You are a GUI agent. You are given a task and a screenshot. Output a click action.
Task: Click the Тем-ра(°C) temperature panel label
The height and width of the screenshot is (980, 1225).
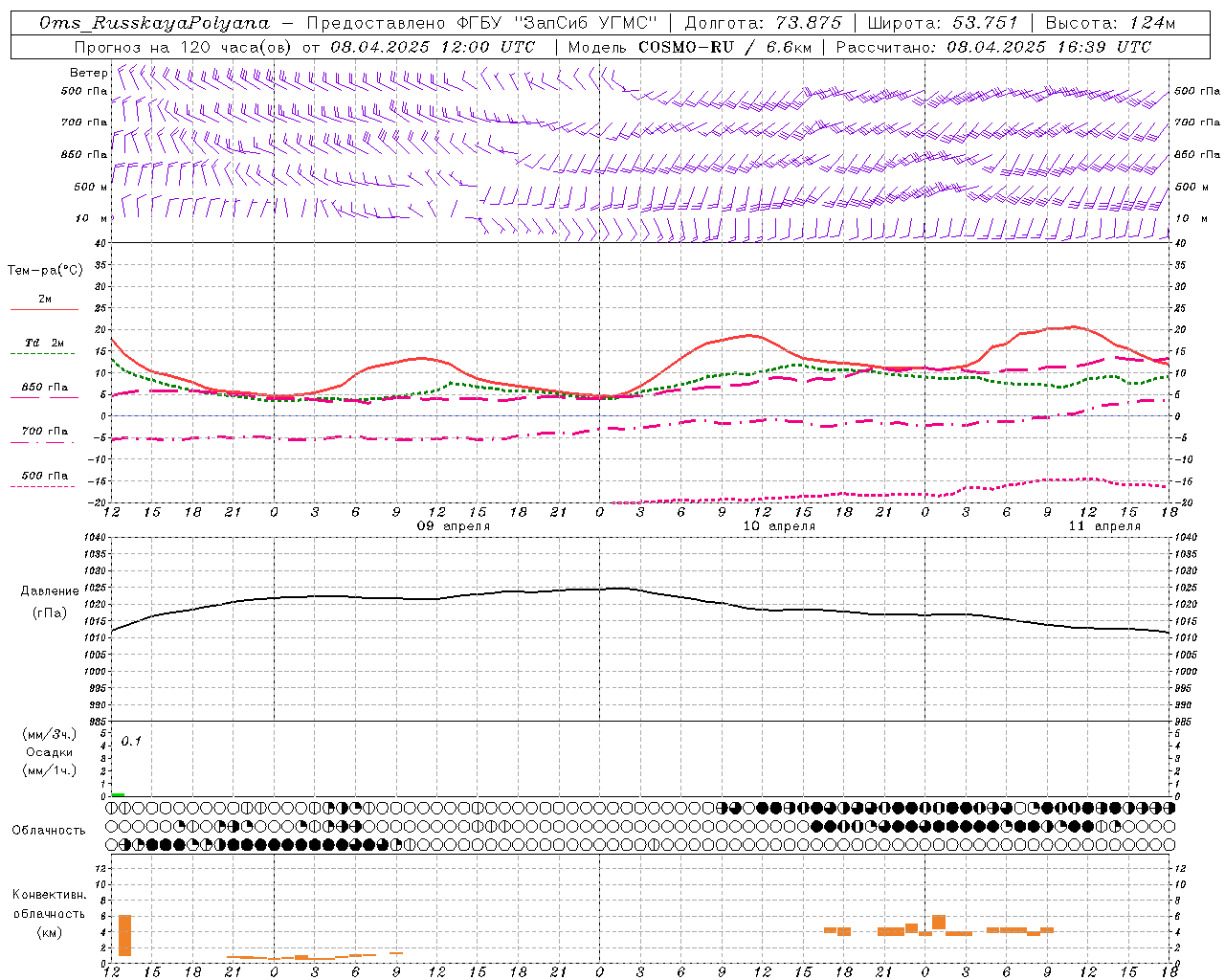(45, 271)
